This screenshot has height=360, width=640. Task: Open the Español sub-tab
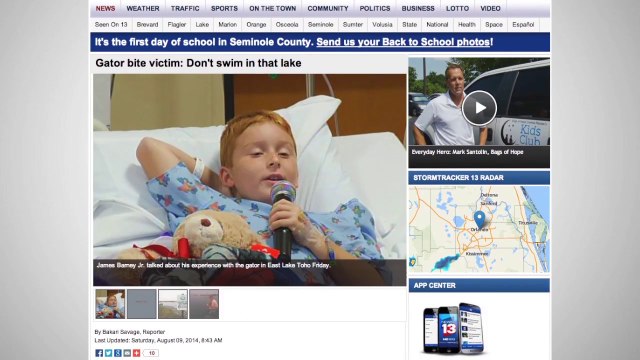(523, 24)
